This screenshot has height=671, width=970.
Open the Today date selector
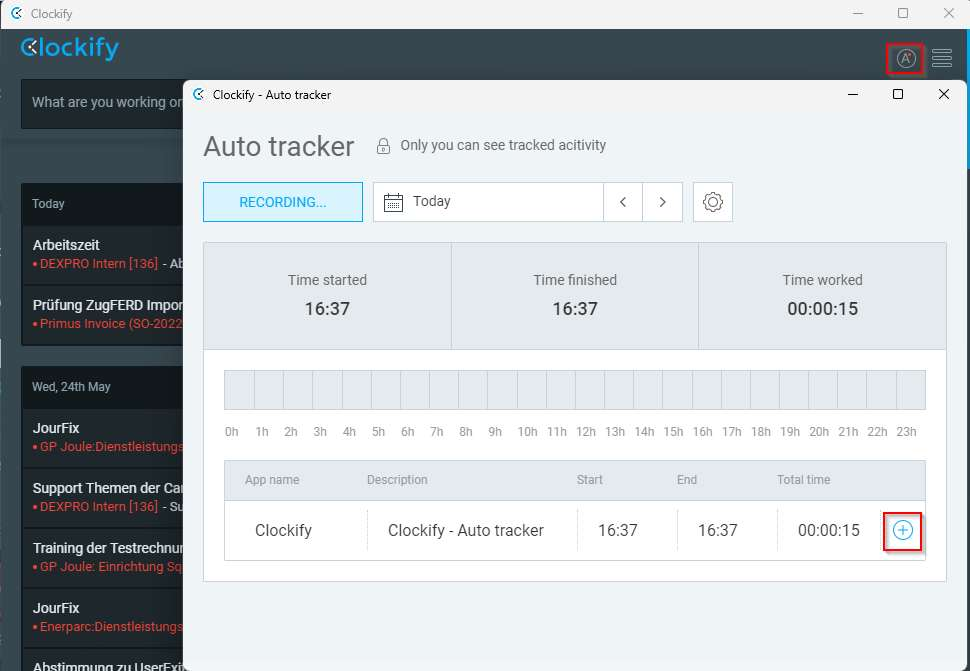pos(488,202)
